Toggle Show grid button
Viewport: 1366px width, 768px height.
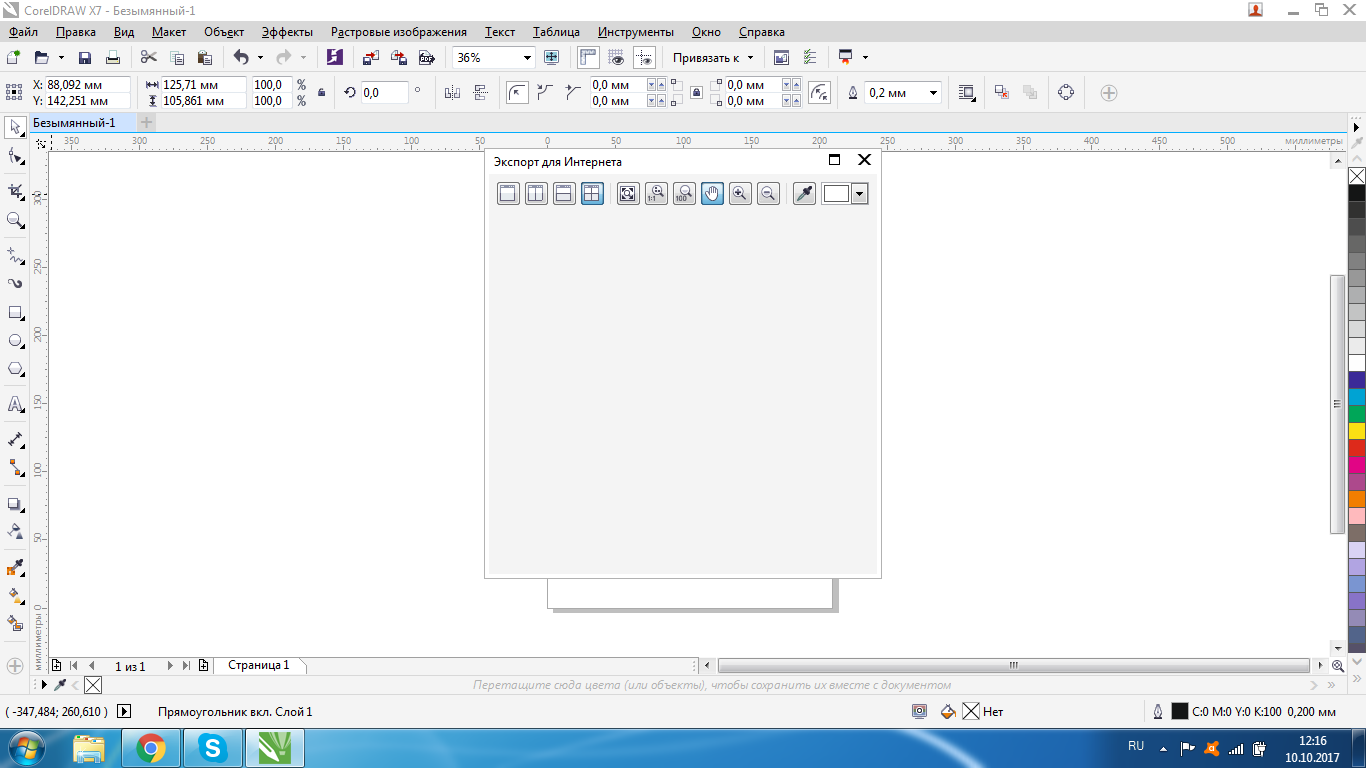click(616, 58)
